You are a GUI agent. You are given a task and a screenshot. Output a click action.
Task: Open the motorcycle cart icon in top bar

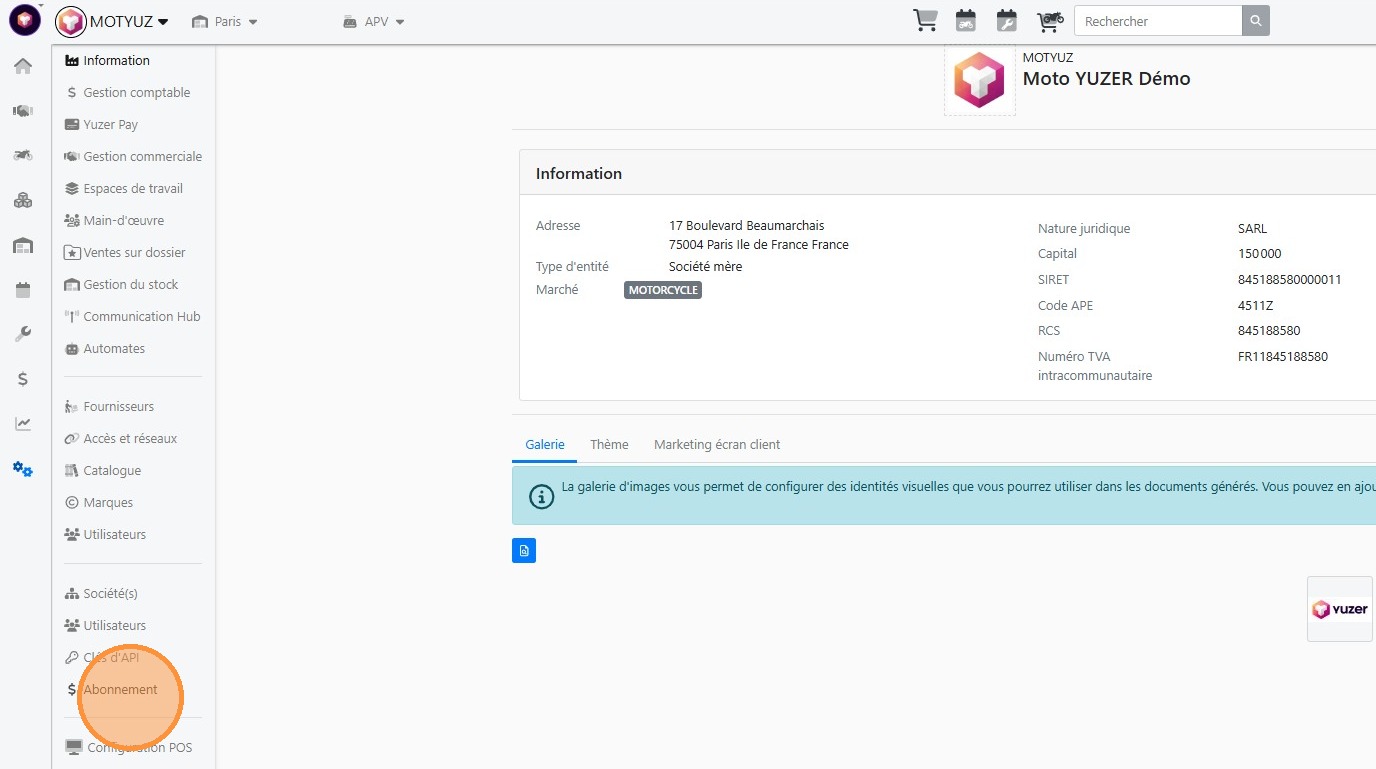tap(1049, 20)
